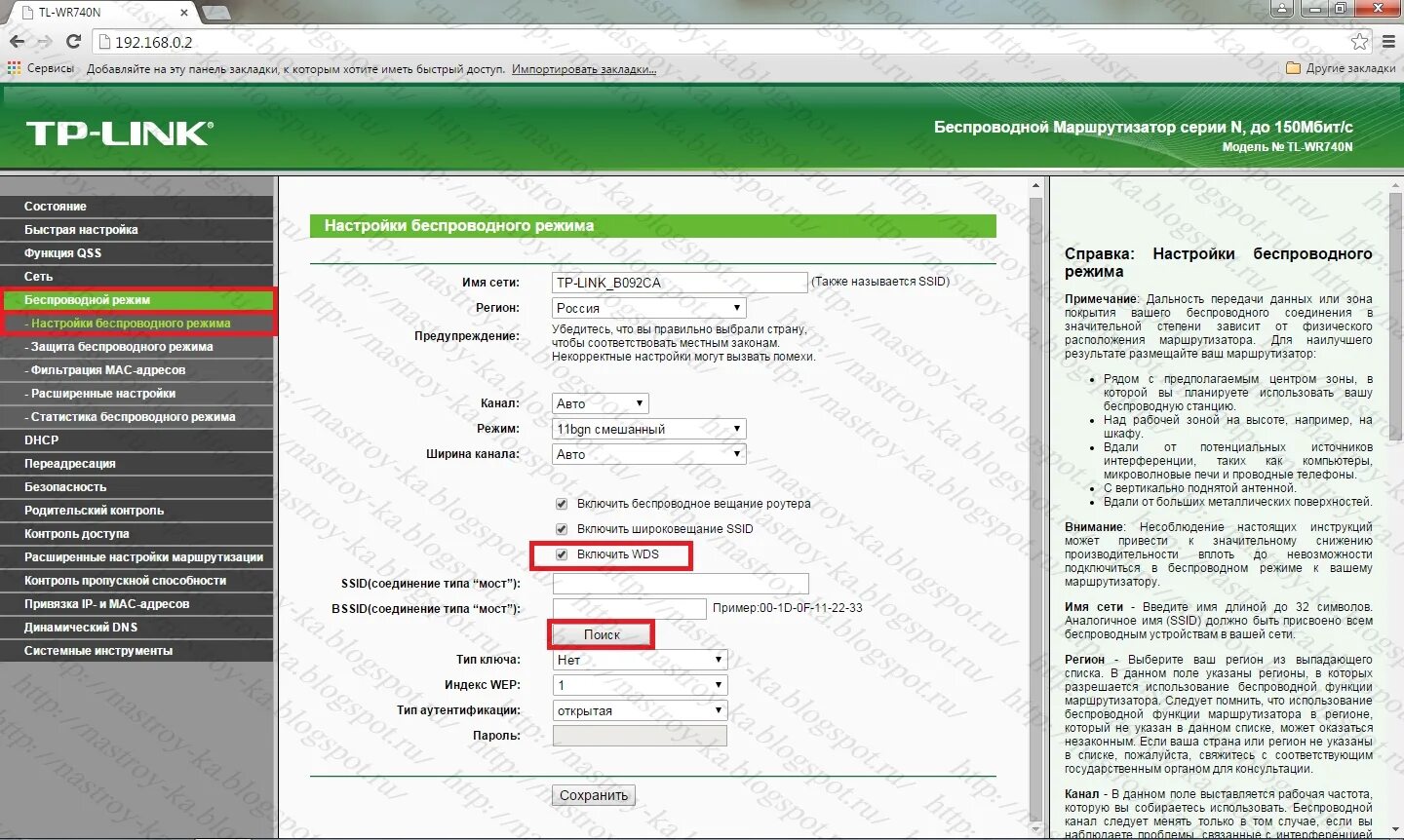This screenshot has width=1404, height=840.
Task: Click the Импортировать закладки link
Action: (584, 69)
